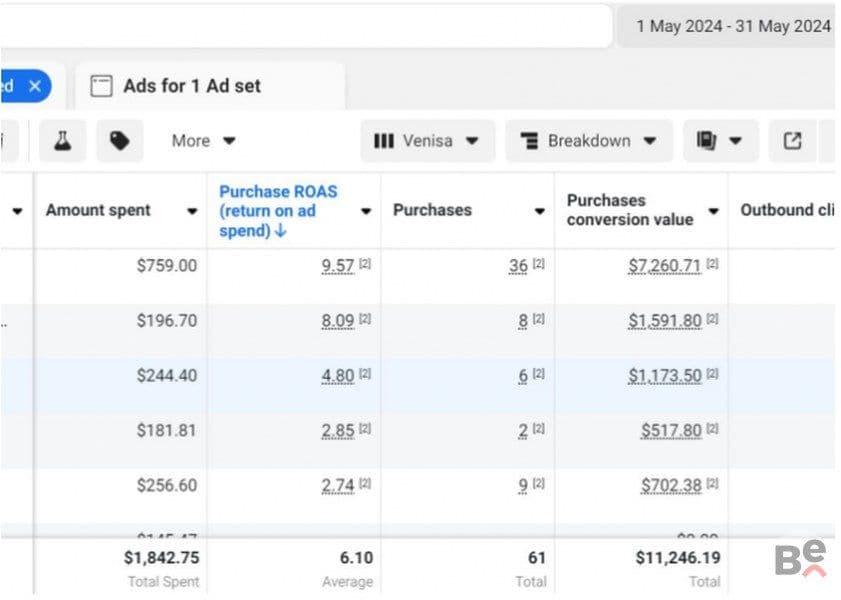
Task: Open the export share icon button
Action: point(792,141)
